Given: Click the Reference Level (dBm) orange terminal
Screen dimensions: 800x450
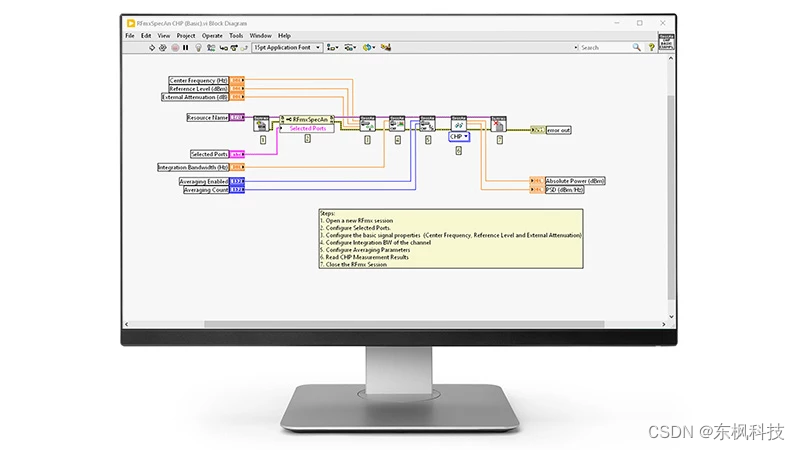Looking at the screenshot, I should point(237,89).
